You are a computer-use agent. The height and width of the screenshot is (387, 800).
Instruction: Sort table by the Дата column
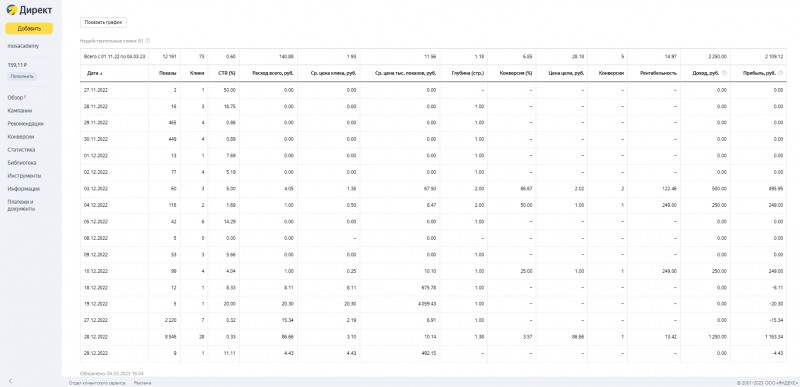[94, 73]
